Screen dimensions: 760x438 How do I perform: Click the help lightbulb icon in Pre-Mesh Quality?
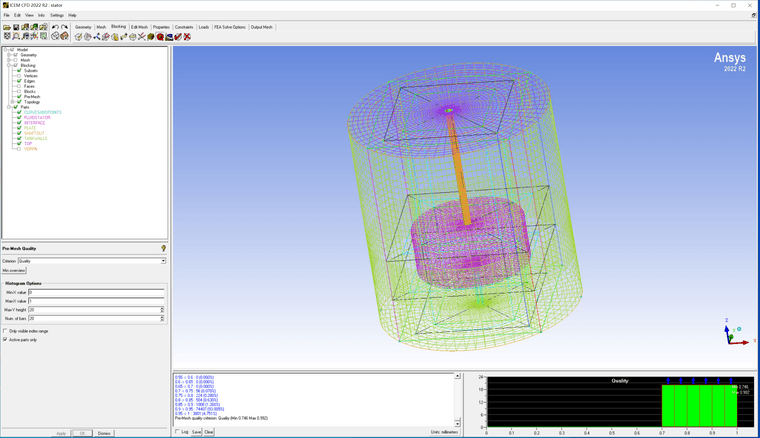pos(163,248)
